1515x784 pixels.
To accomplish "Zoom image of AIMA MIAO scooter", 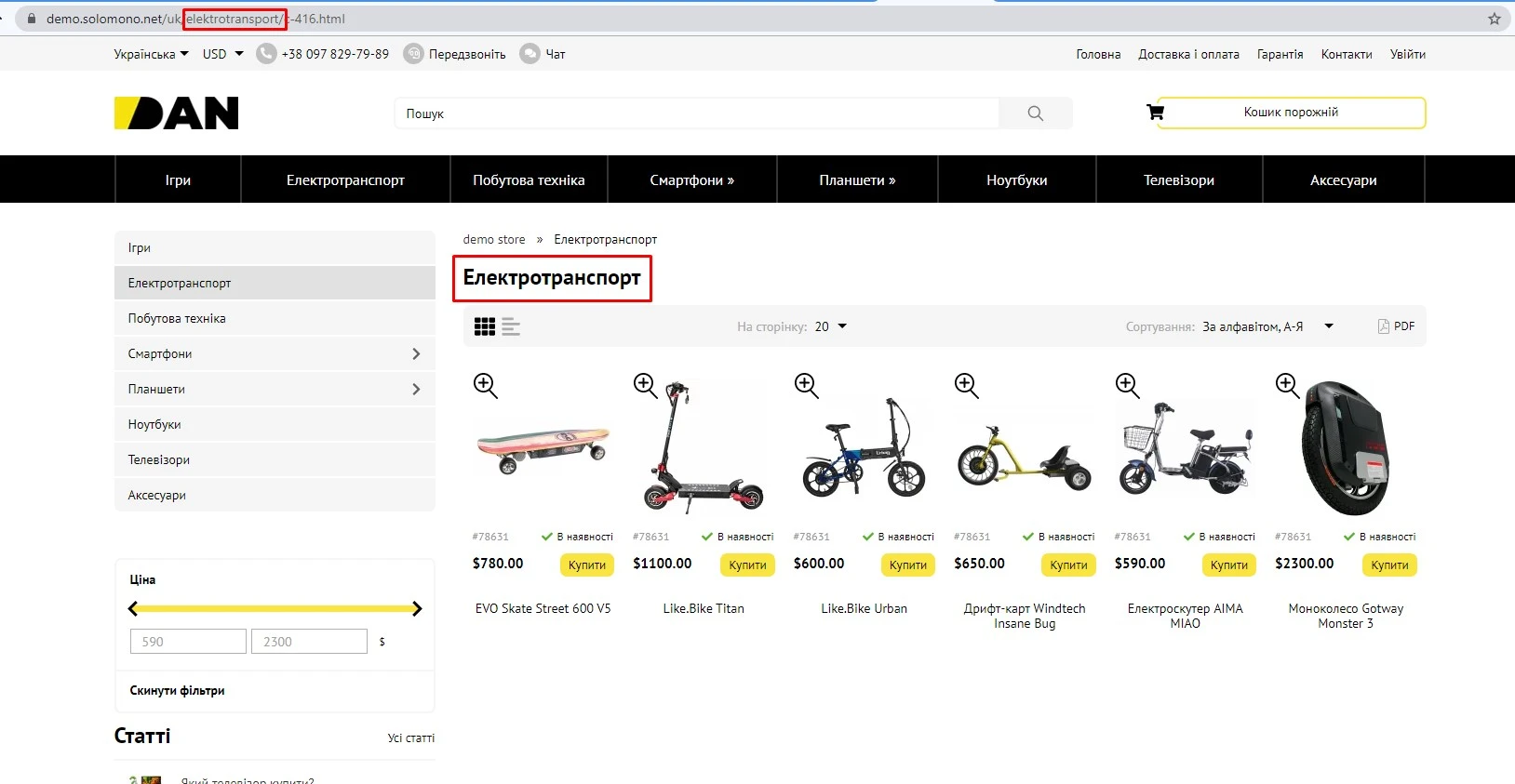I will 1128,385.
